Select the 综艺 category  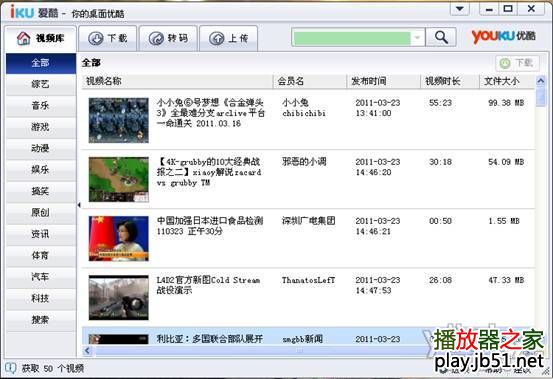(x=41, y=84)
